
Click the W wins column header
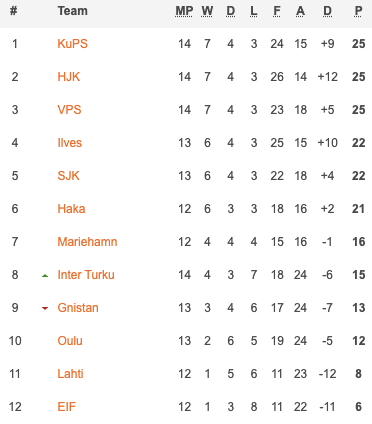click(207, 11)
